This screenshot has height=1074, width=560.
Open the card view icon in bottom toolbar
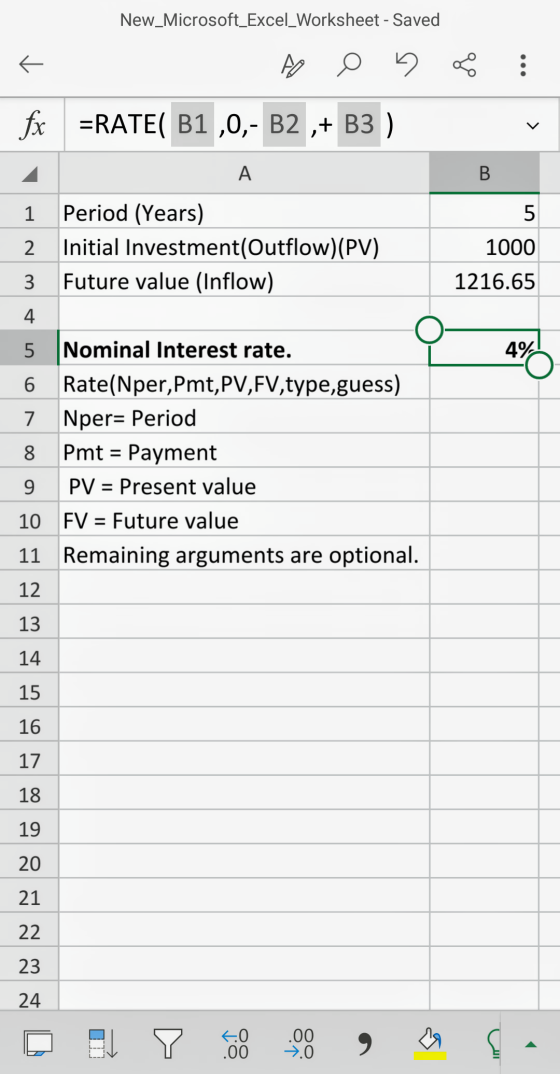click(38, 1043)
